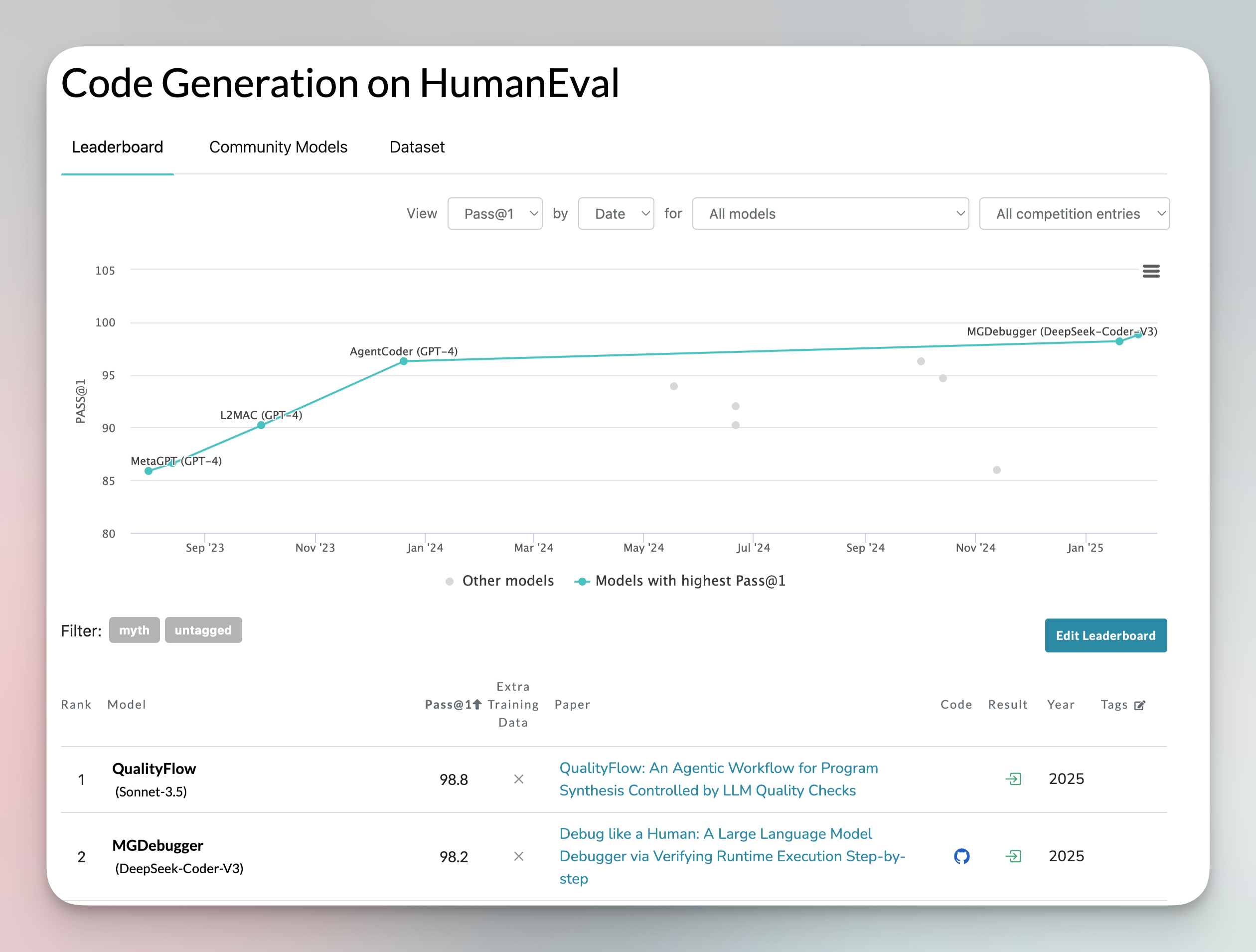Open the 'by Date' dropdown
This screenshot has width=1256, height=952.
click(x=616, y=213)
